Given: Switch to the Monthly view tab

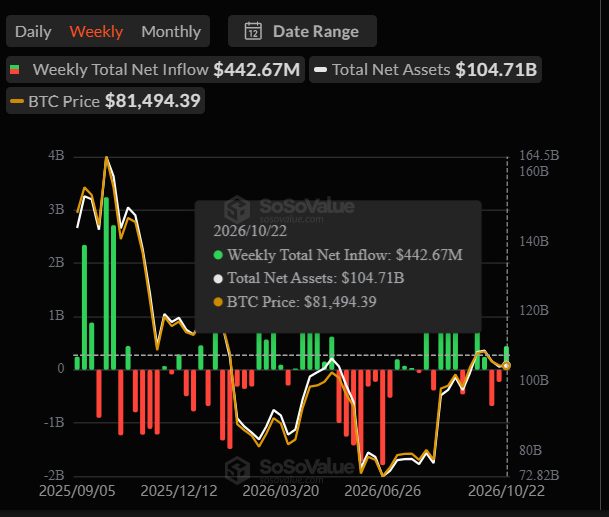Looking at the screenshot, I should pos(171,31).
